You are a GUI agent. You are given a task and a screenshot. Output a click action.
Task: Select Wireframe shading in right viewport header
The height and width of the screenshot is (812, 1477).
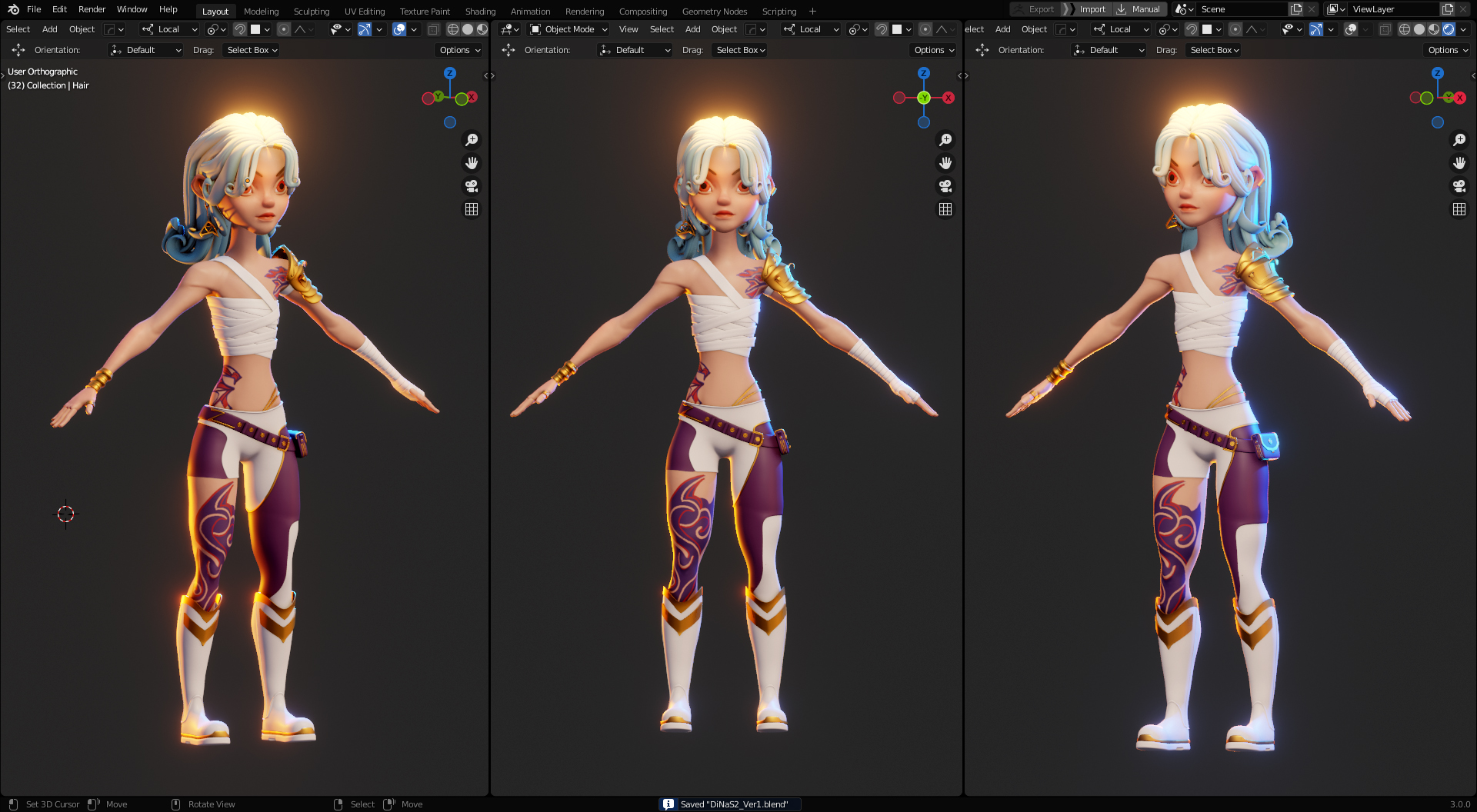click(1405, 29)
